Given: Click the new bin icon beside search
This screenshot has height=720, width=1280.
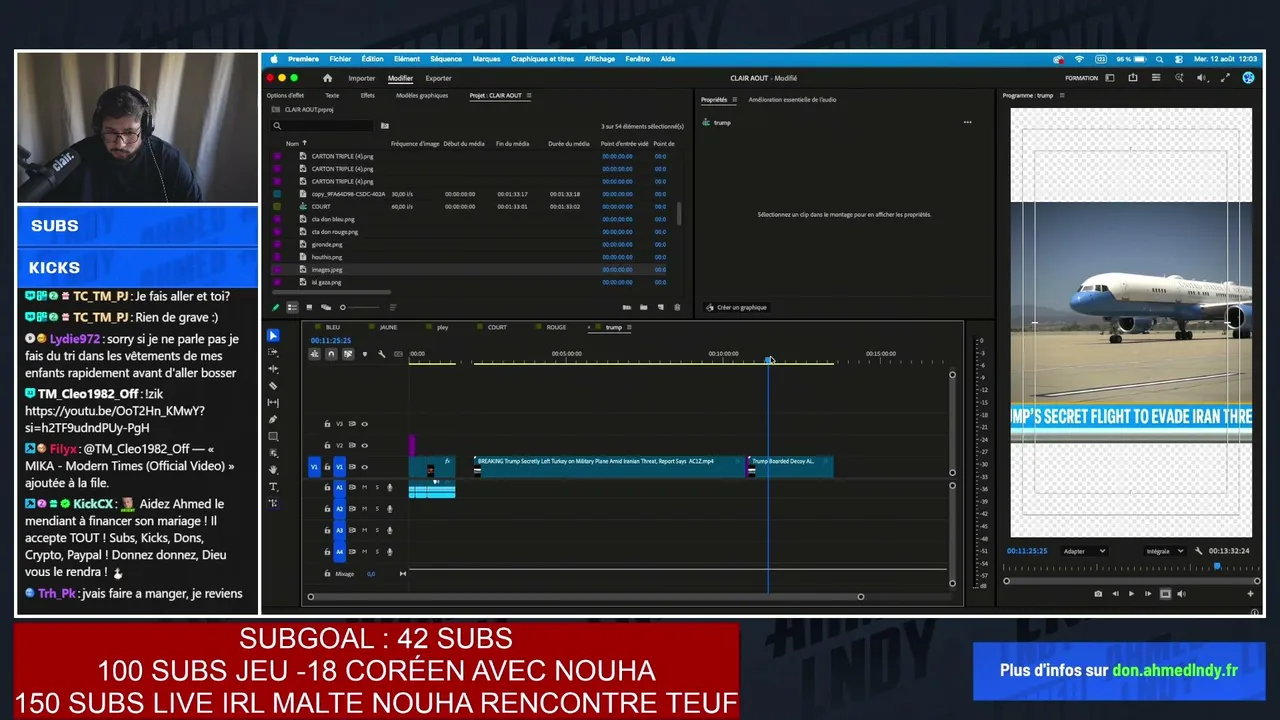Looking at the screenshot, I should click(384, 126).
